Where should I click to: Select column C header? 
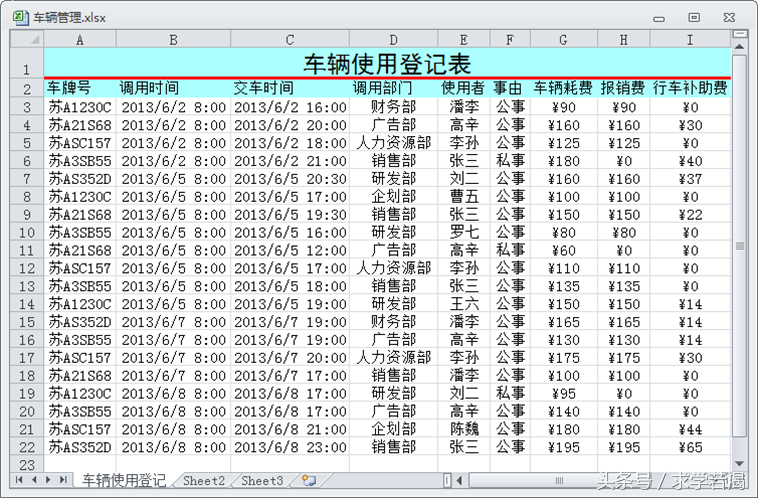pos(290,39)
